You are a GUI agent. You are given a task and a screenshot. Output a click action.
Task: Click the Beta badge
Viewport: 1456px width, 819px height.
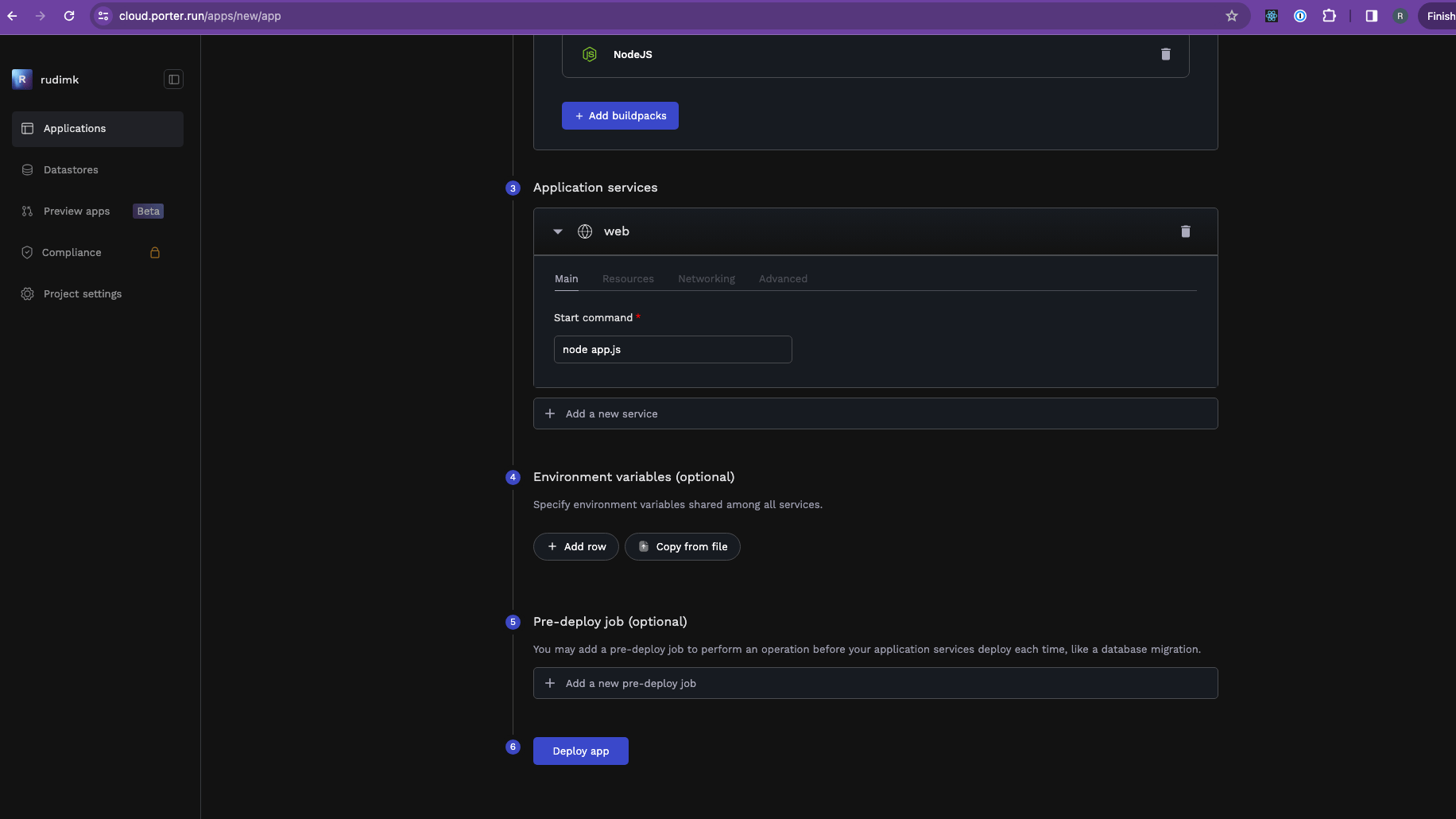(149, 212)
